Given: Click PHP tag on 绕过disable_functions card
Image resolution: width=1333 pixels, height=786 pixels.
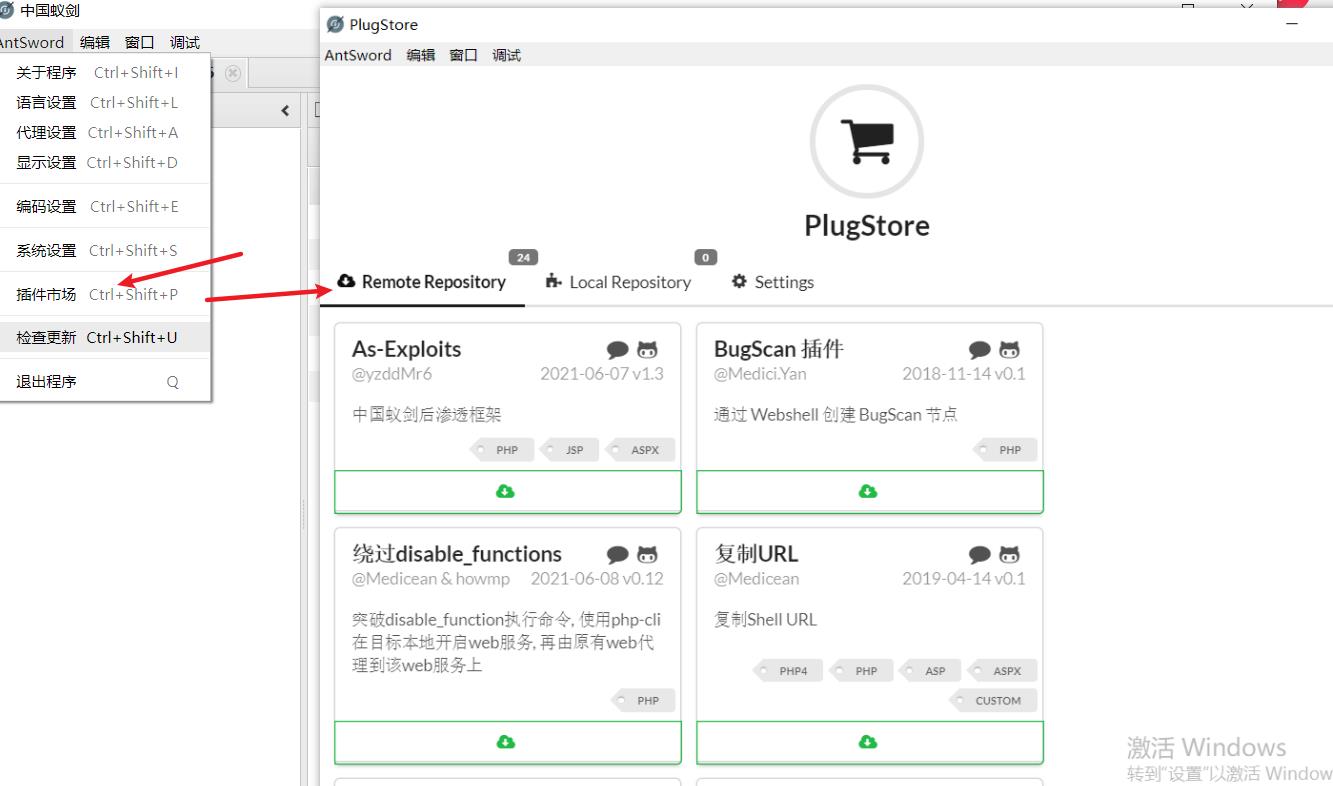Looking at the screenshot, I should coord(643,700).
